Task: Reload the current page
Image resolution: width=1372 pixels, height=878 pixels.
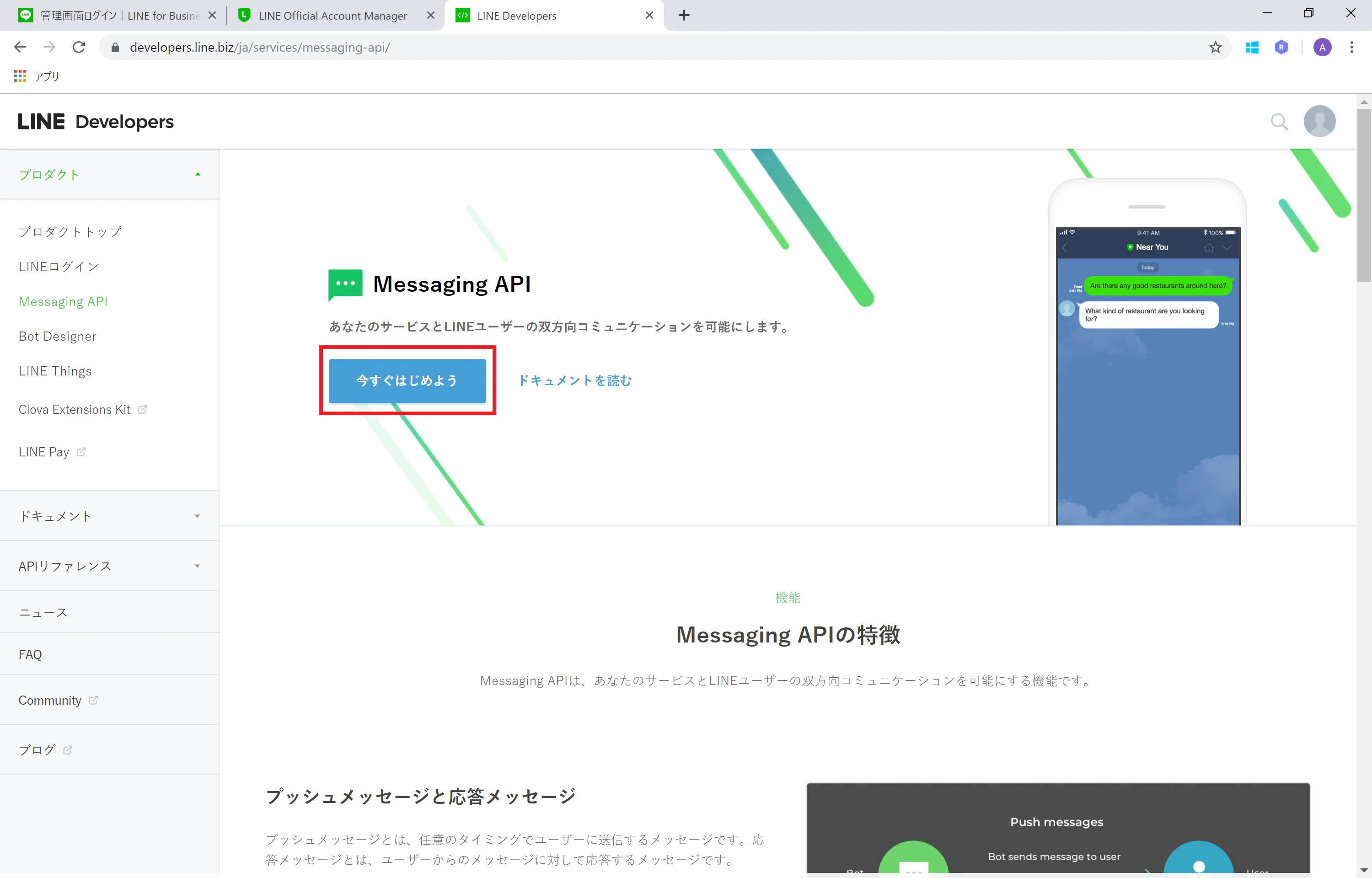Action: [x=79, y=47]
